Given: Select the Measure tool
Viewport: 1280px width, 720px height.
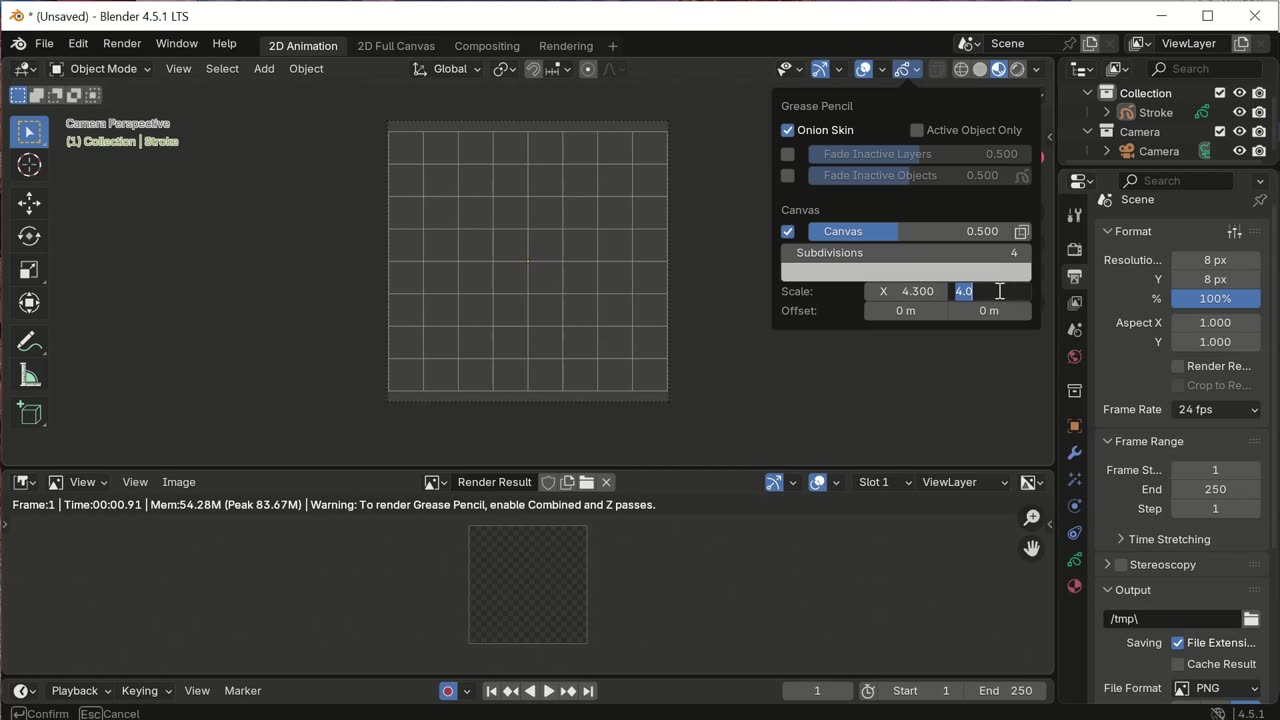Looking at the screenshot, I should tap(29, 376).
